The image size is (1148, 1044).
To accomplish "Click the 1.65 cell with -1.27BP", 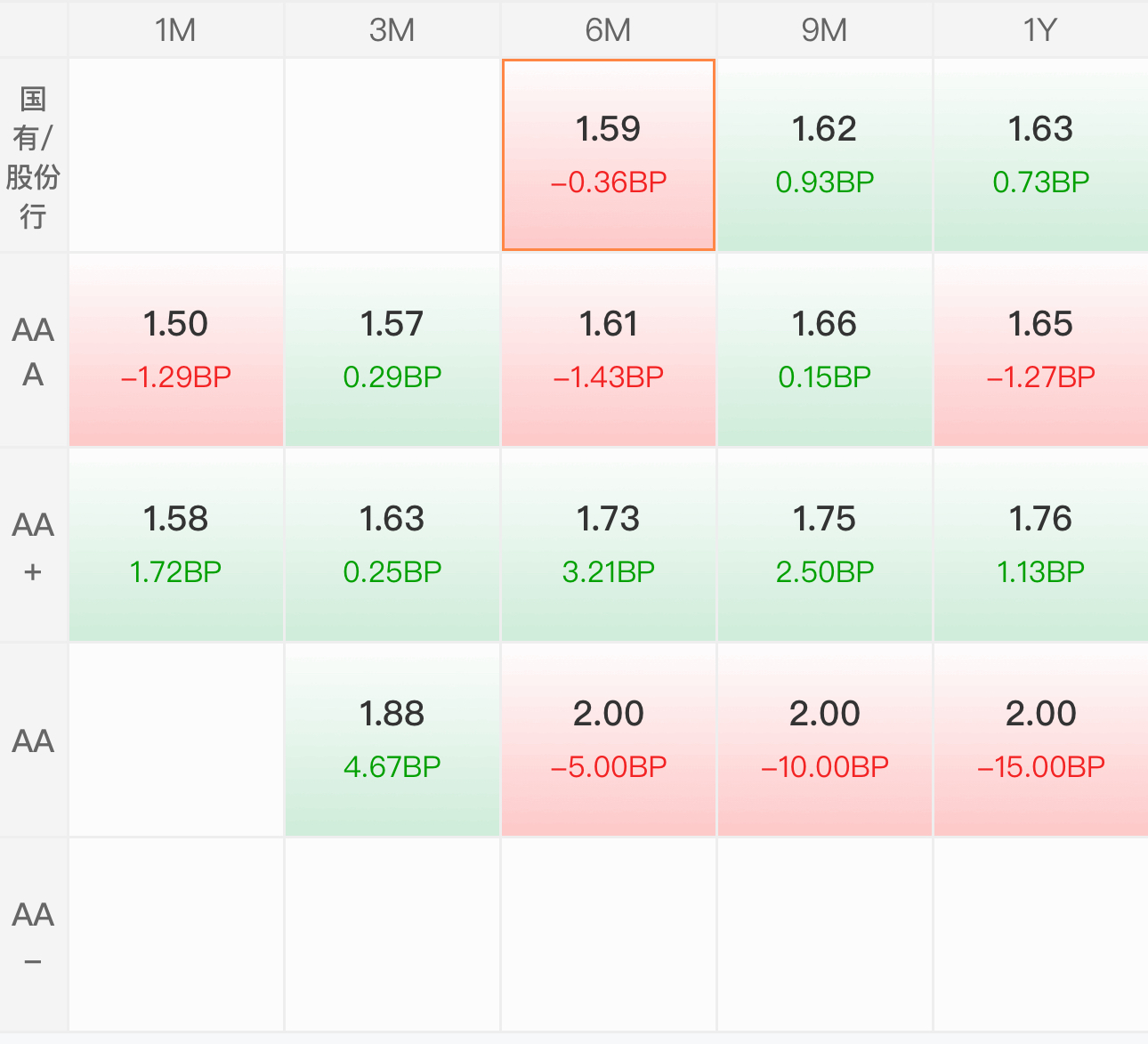I will point(1040,350).
